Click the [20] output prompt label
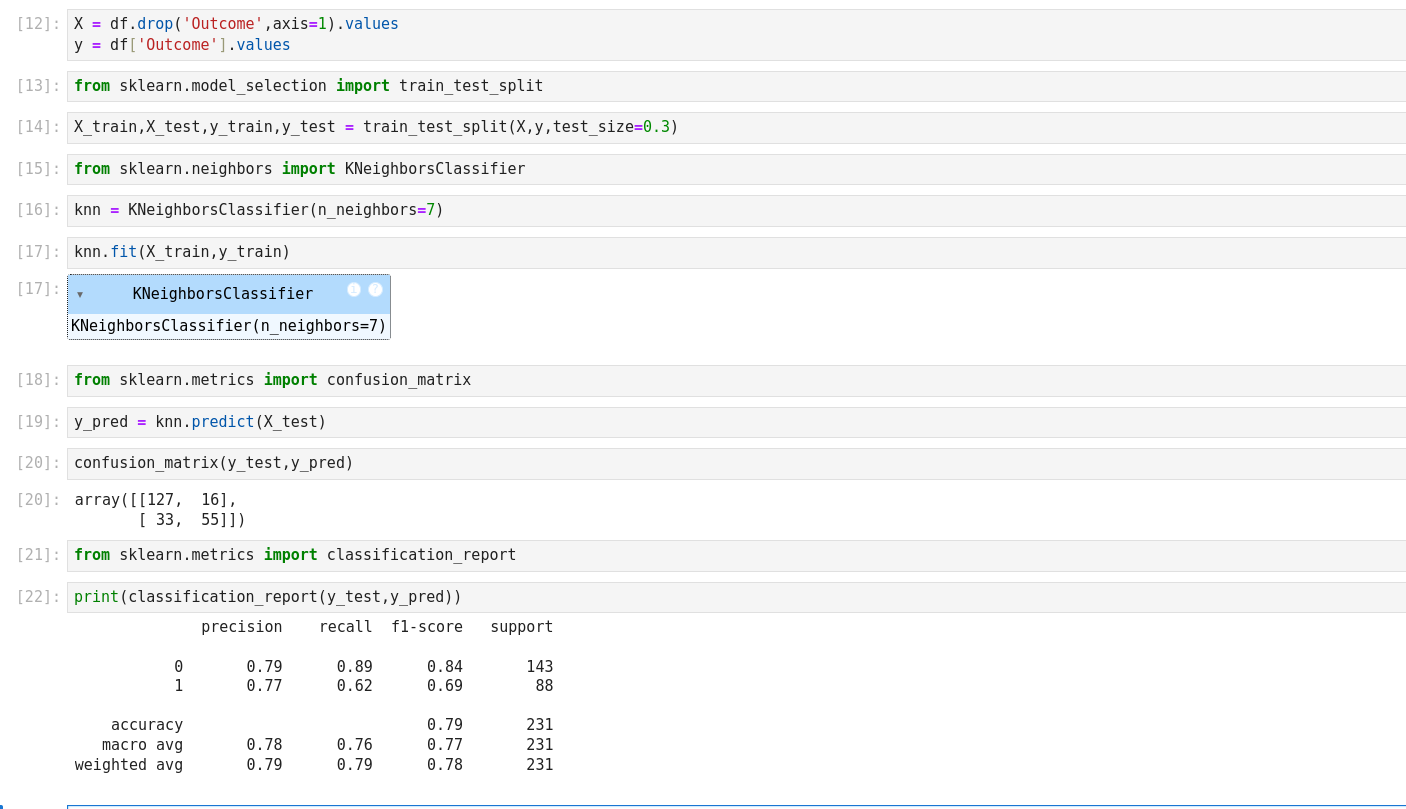The height and width of the screenshot is (809, 1406). coord(38,500)
